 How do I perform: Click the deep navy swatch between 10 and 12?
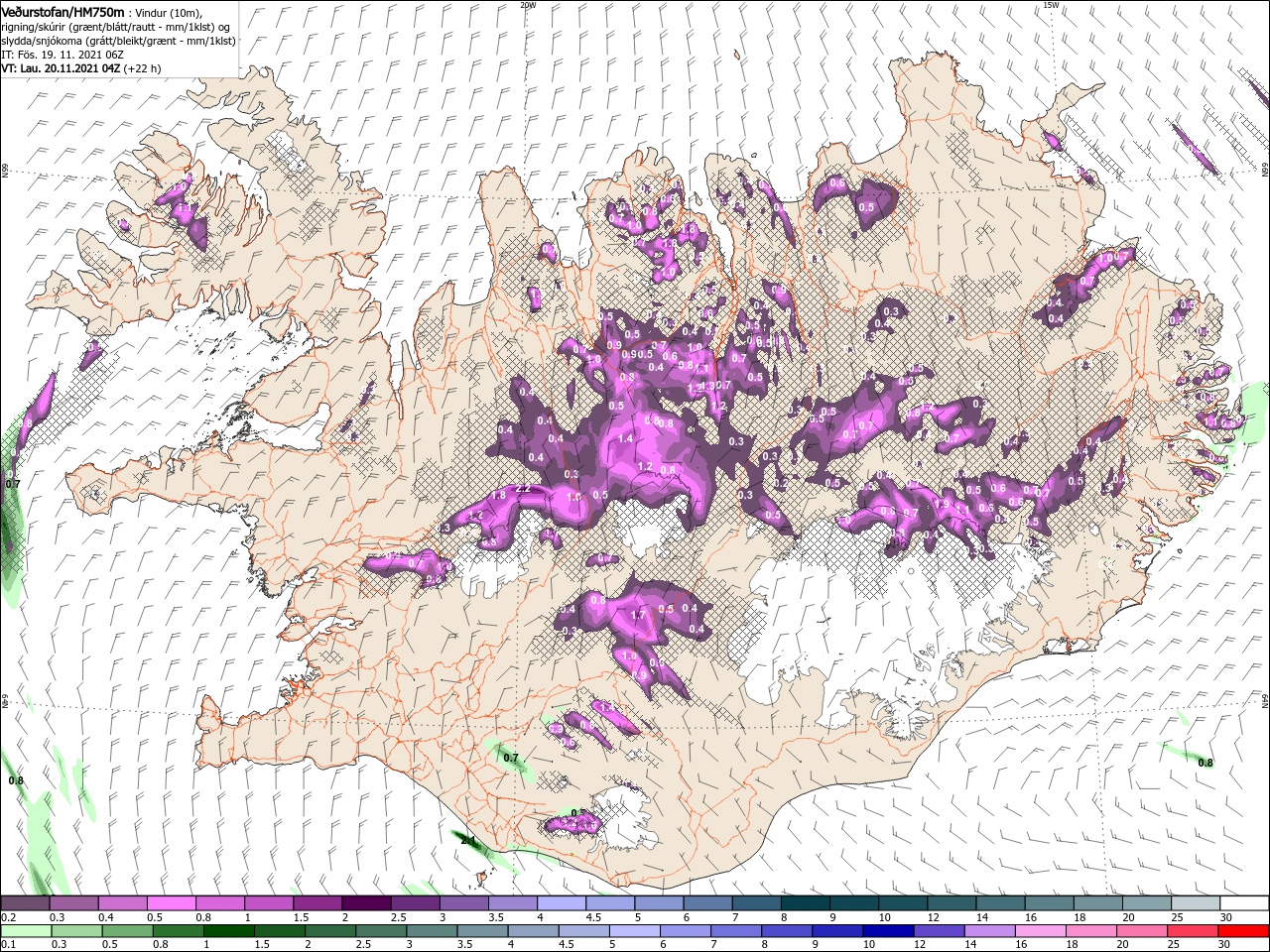tap(887, 930)
